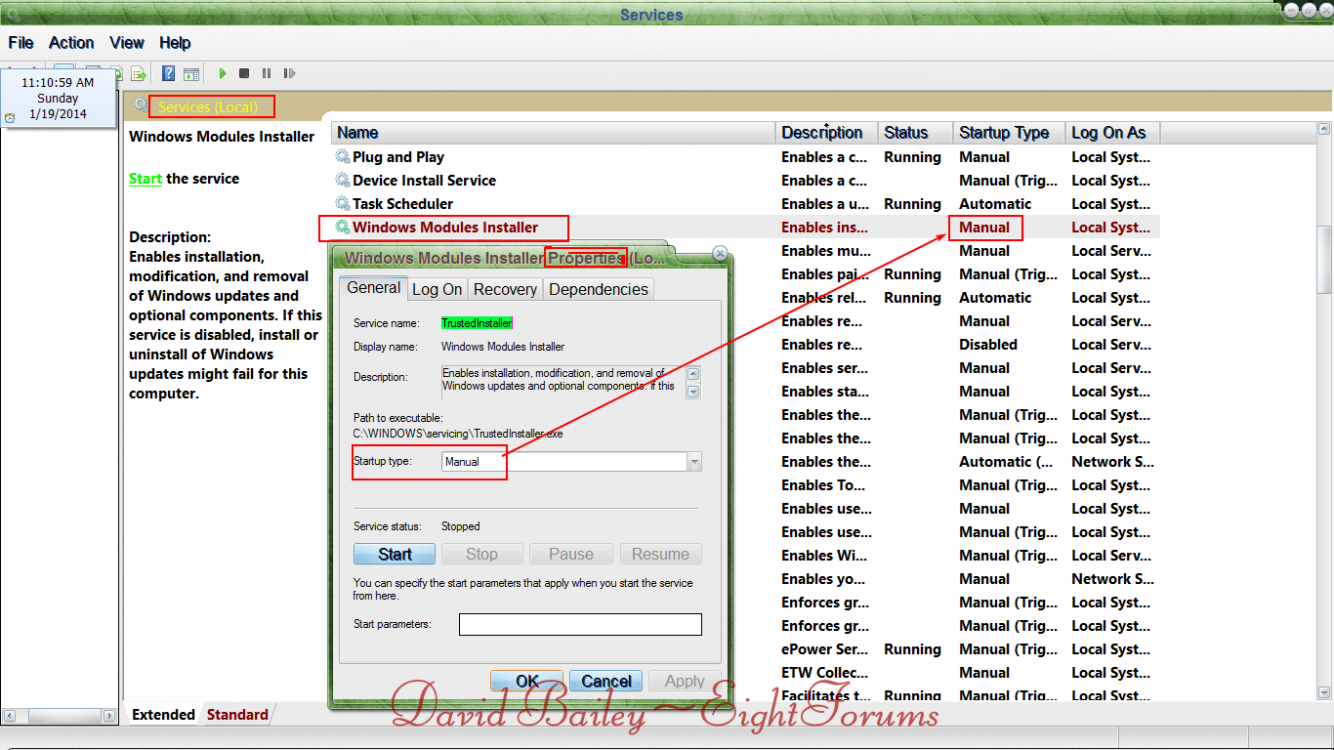The image size is (1334, 750).
Task: Click the gear icon of Plug and Play
Action: [x=343, y=157]
